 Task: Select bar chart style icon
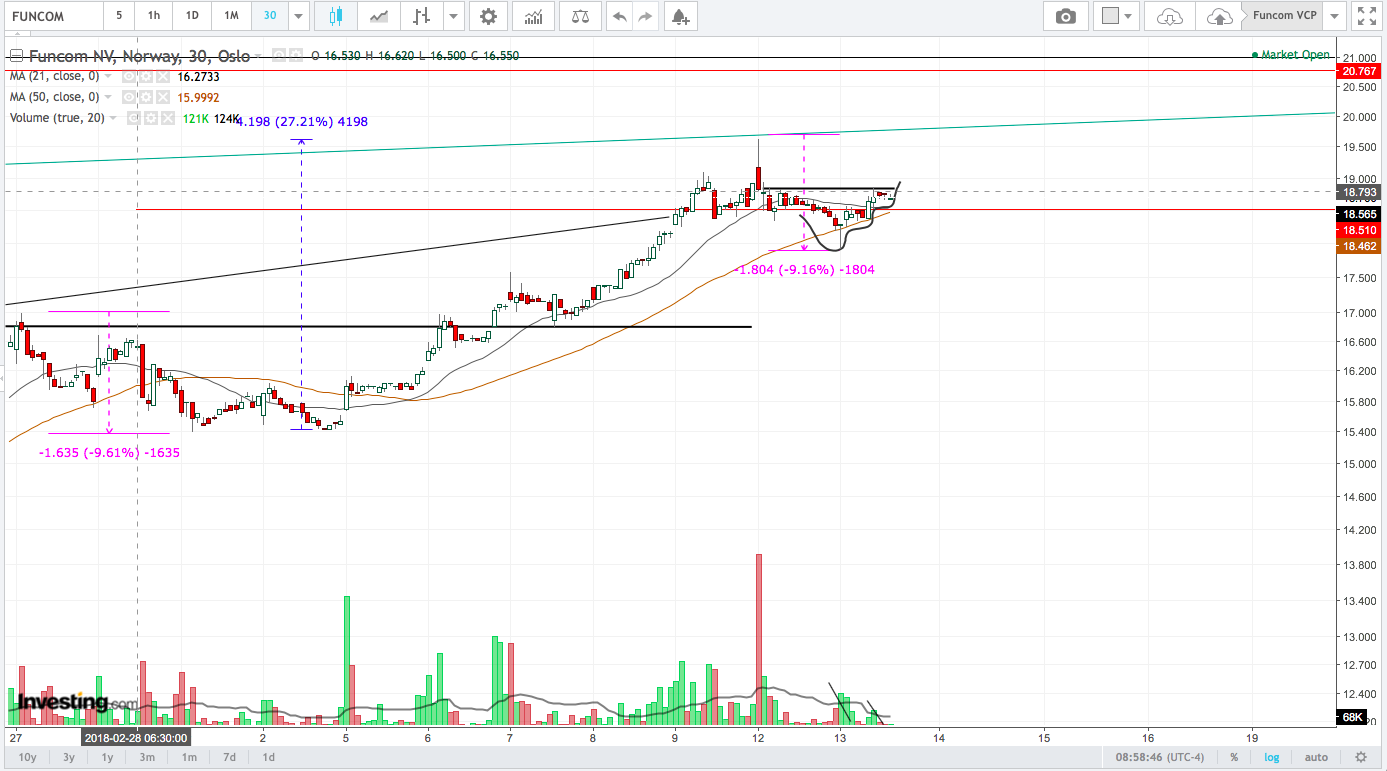[x=422, y=16]
